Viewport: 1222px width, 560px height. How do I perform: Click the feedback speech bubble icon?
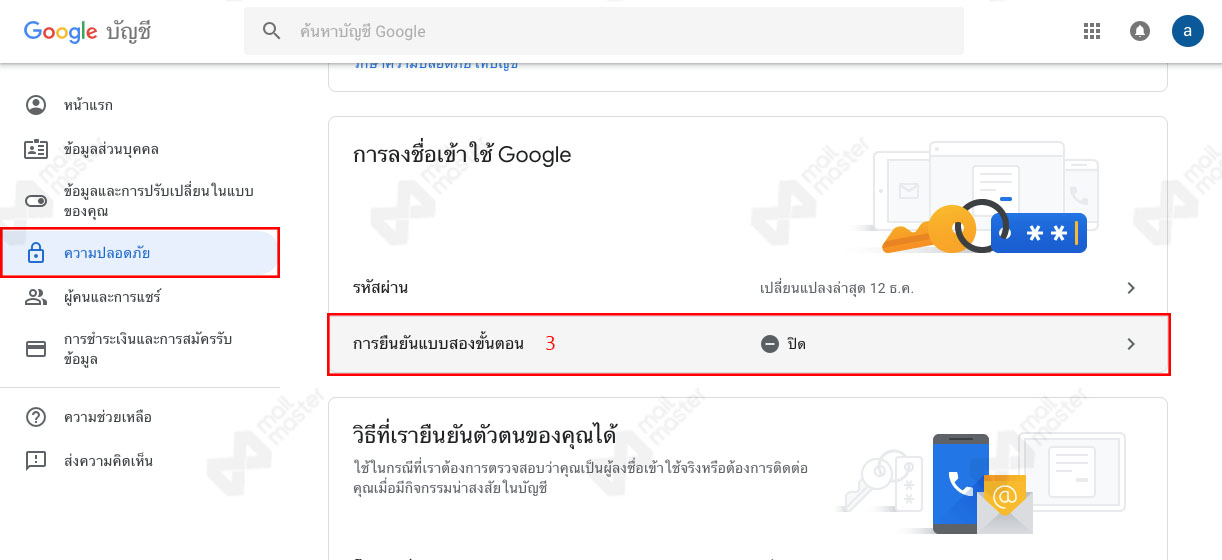[x=36, y=461]
